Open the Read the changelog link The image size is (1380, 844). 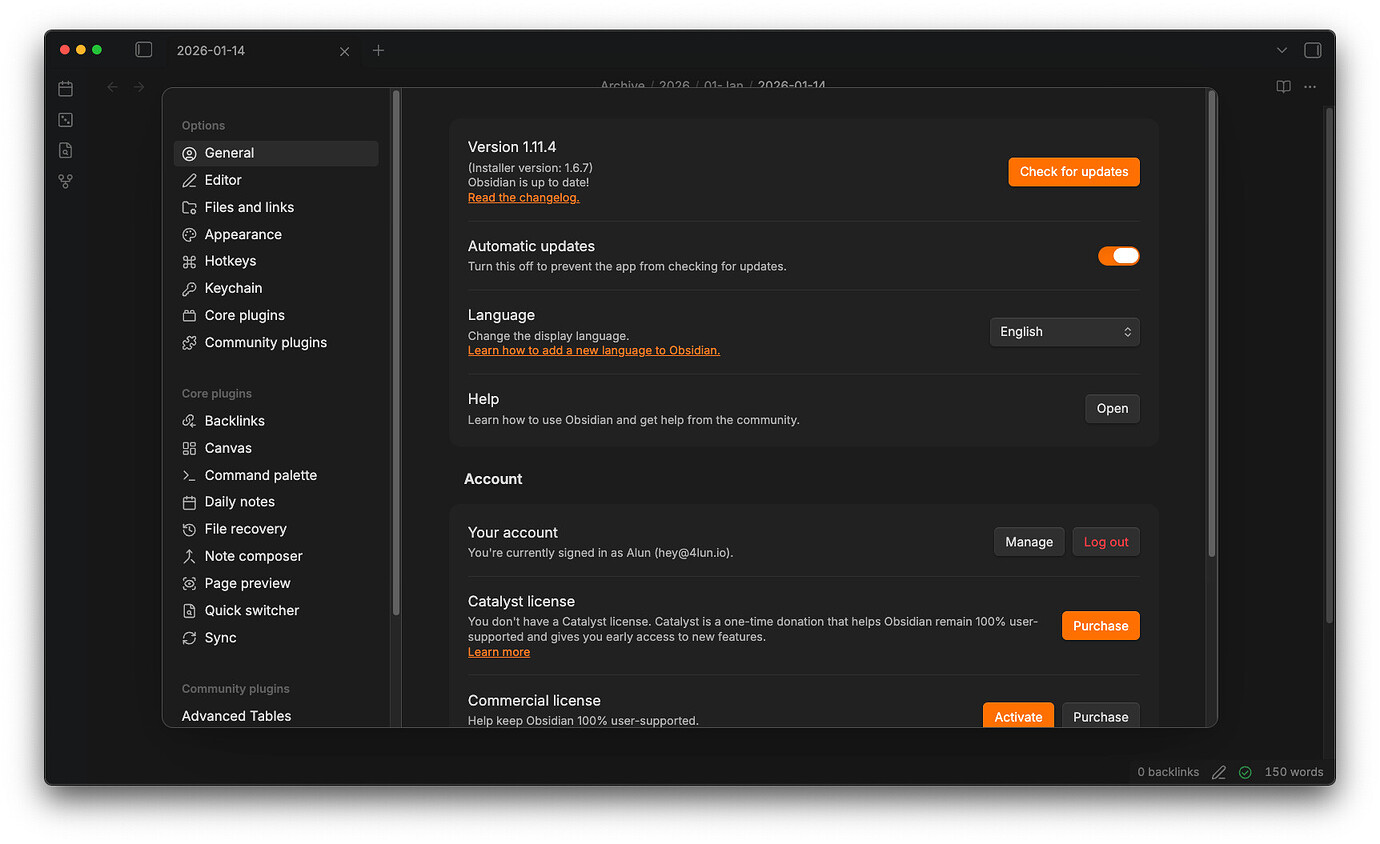[x=523, y=197]
